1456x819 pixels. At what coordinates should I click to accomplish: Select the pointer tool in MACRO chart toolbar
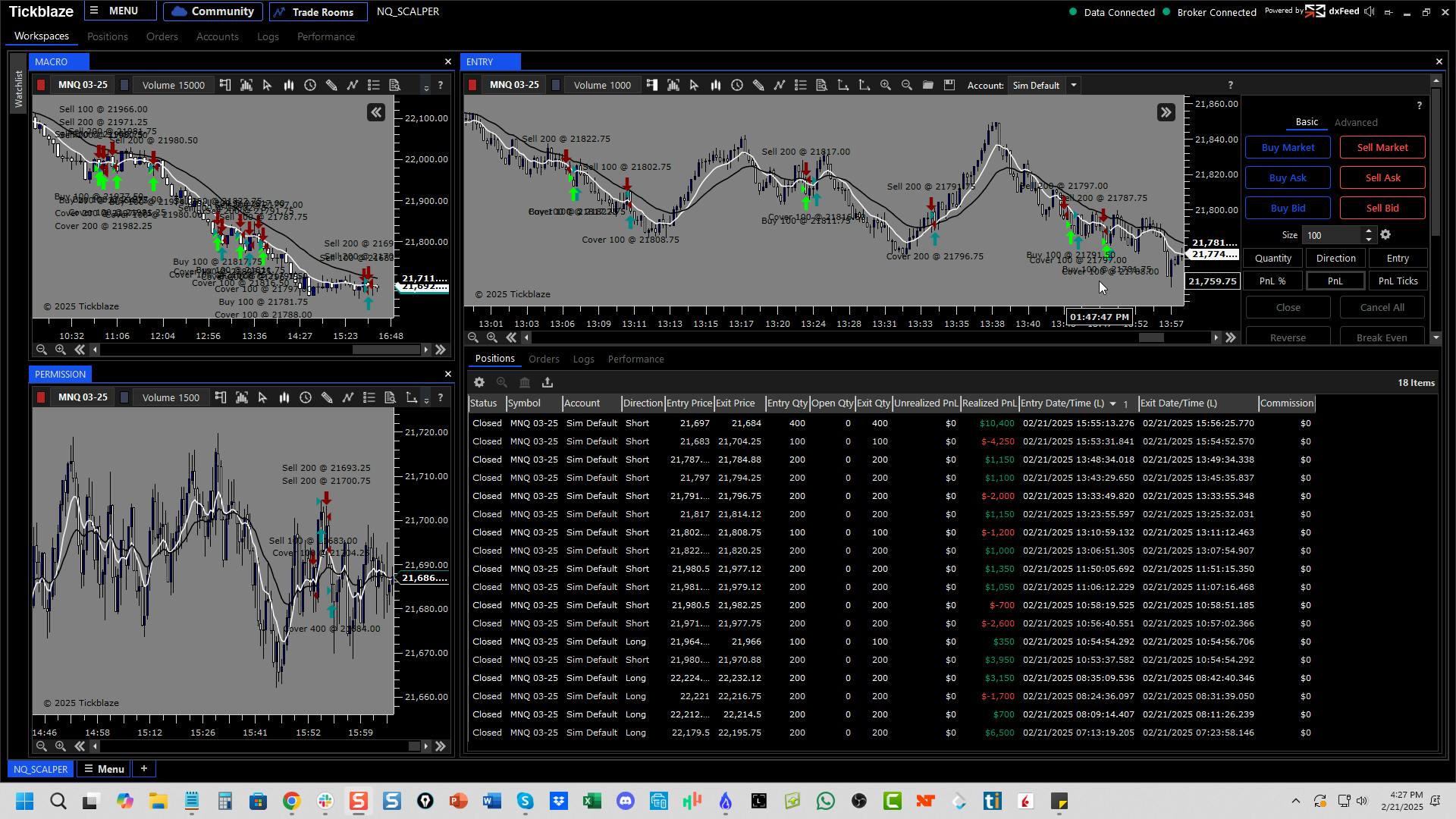267,86
